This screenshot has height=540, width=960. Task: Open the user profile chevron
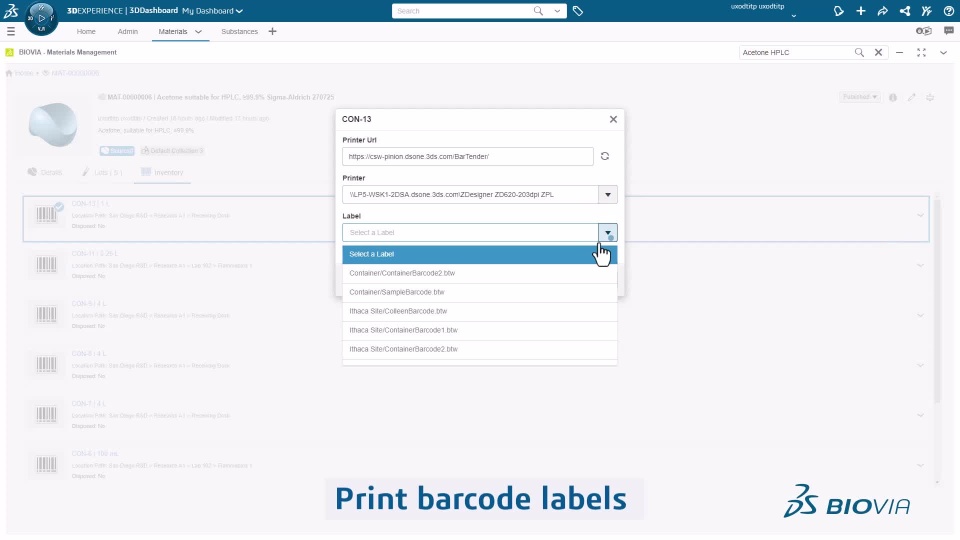tap(793, 16)
